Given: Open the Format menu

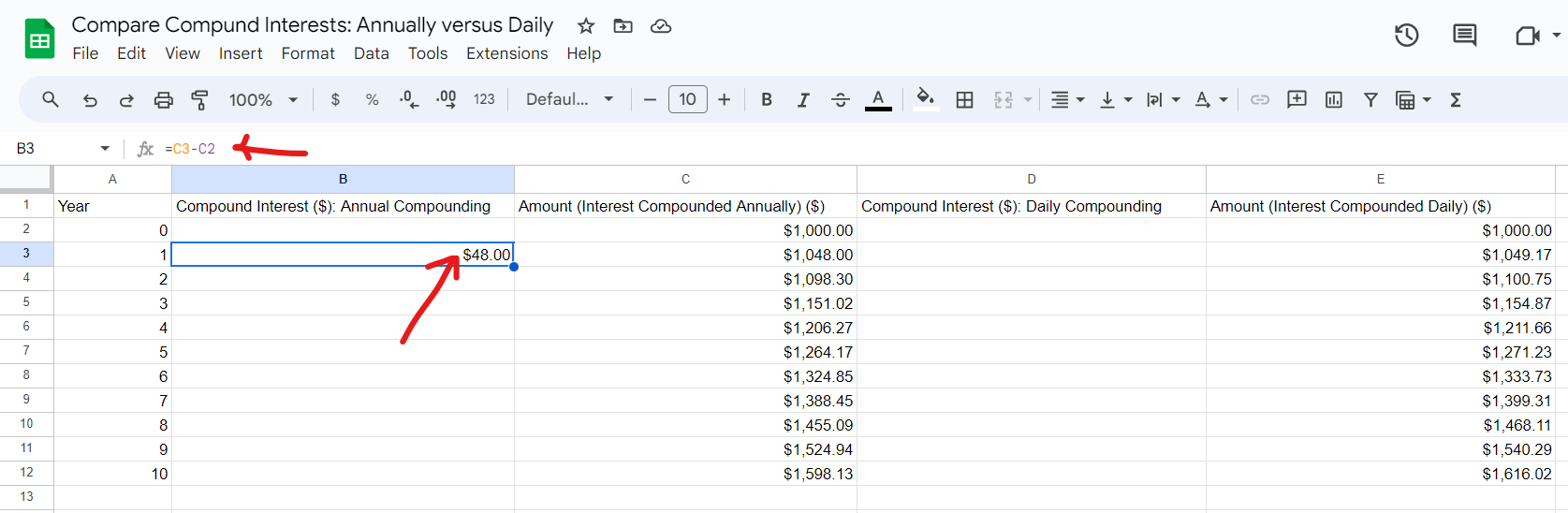Looking at the screenshot, I should pos(308,53).
